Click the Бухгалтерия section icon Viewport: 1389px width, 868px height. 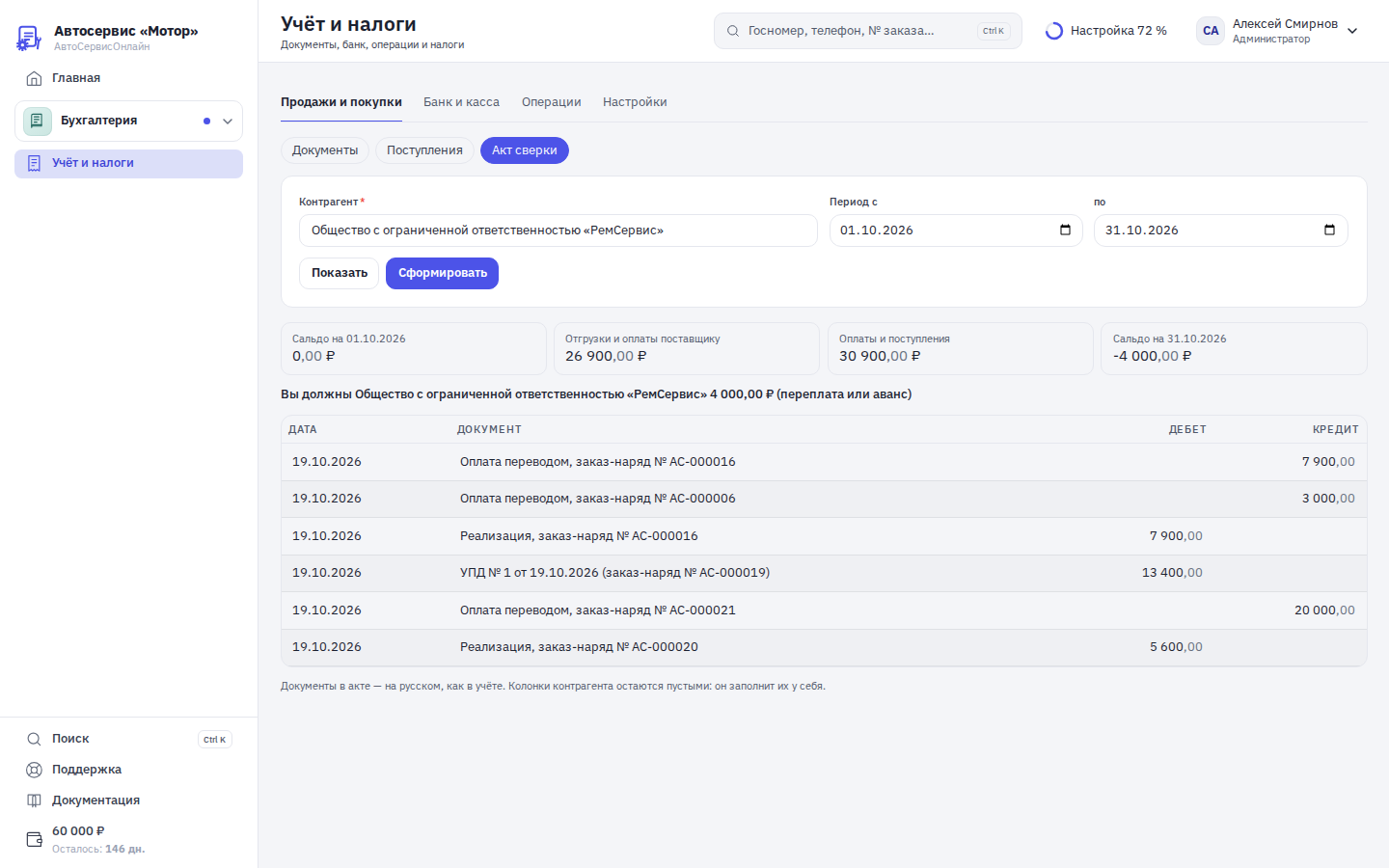37,121
